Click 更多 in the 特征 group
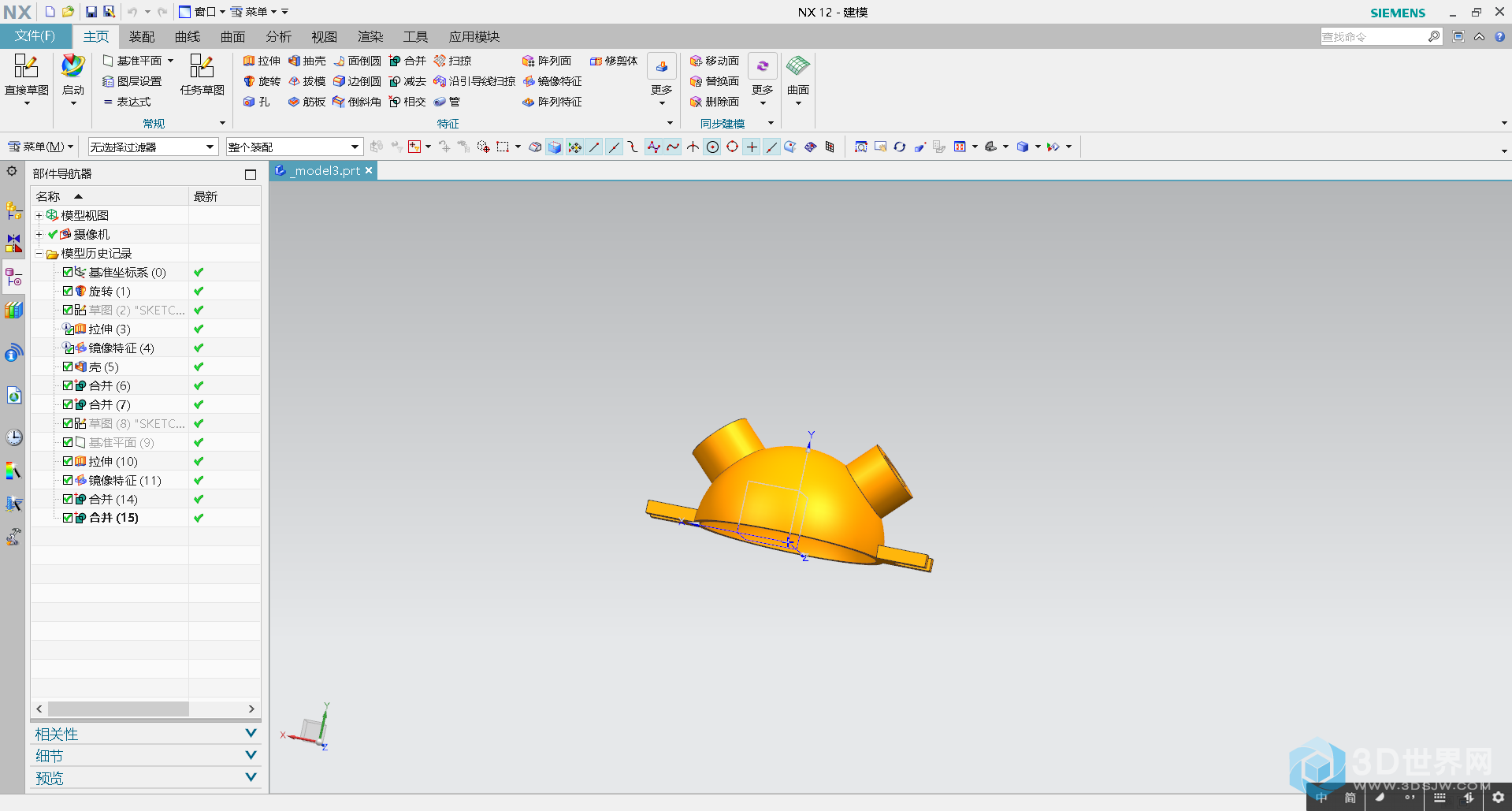 [662, 80]
